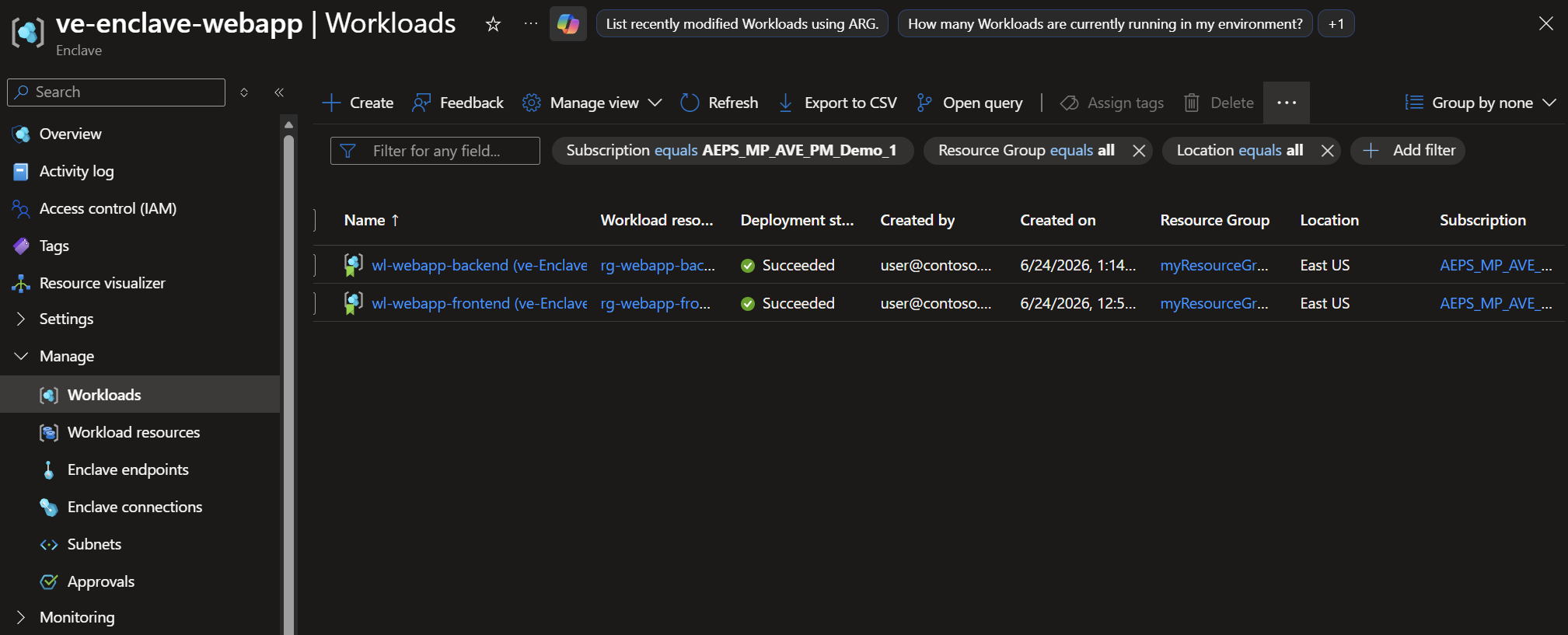Click the enclave resource icon by title
This screenshot has height=635, width=1568.
pos(28,33)
